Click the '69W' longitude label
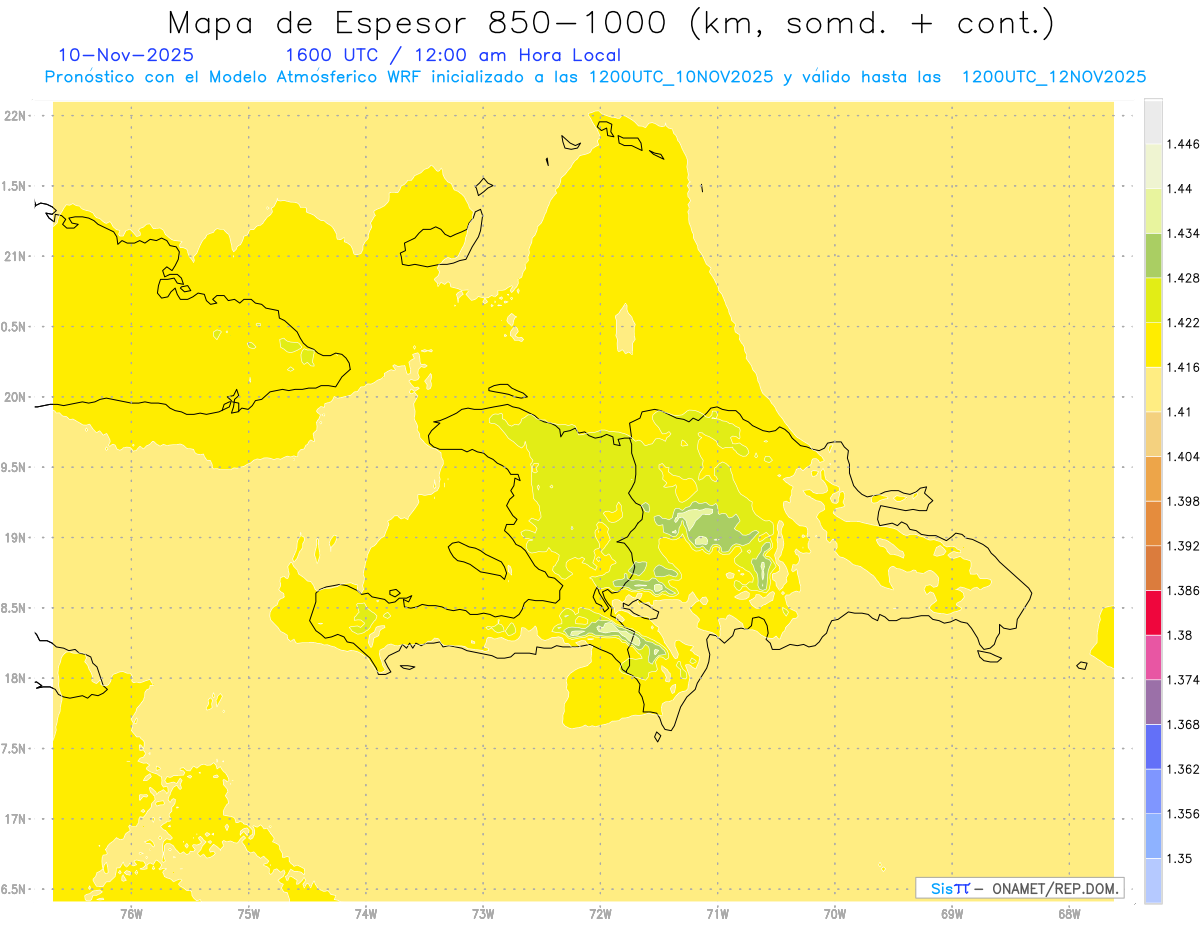The width and height of the screenshot is (1200, 927). tap(951, 914)
